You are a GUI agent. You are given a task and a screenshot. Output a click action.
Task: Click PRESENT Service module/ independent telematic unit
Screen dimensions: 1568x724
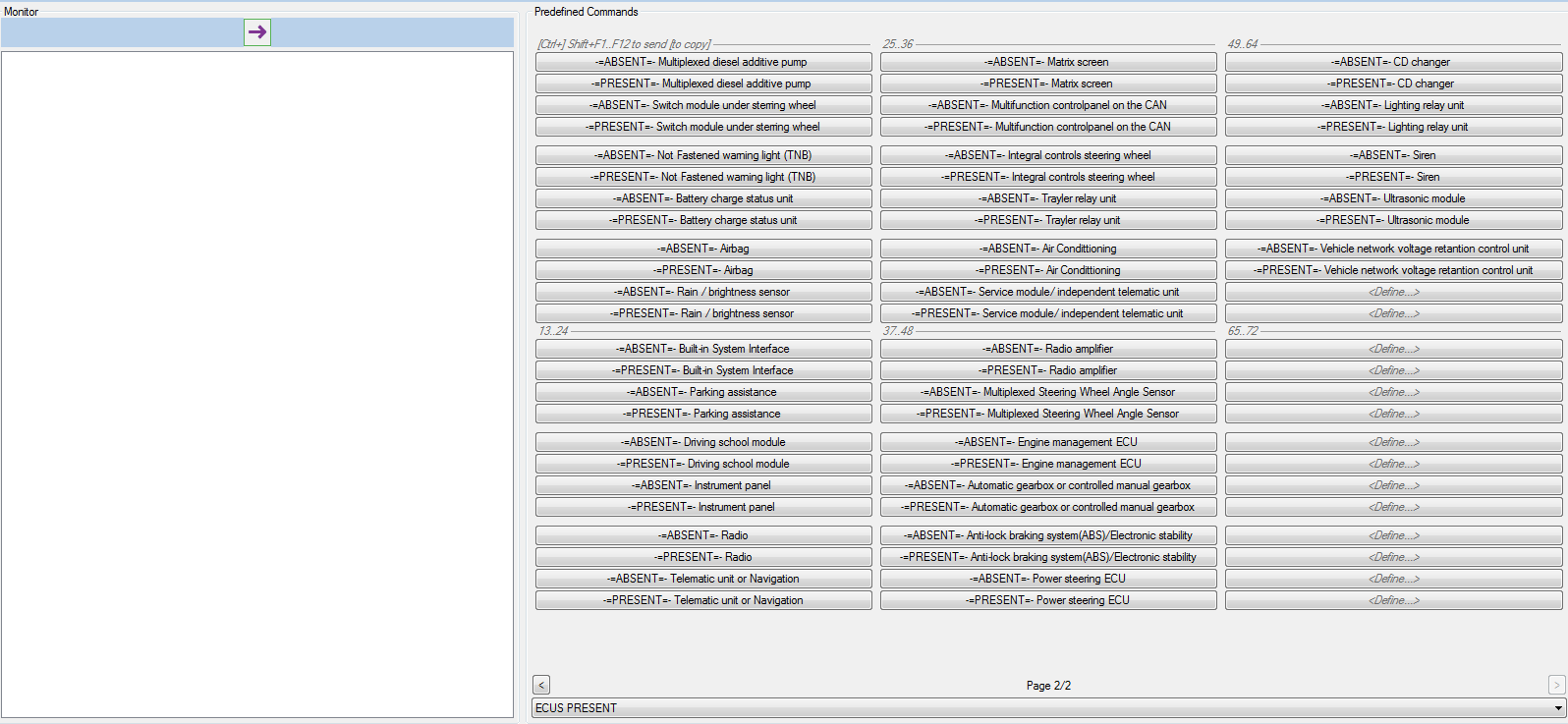[x=1048, y=313]
